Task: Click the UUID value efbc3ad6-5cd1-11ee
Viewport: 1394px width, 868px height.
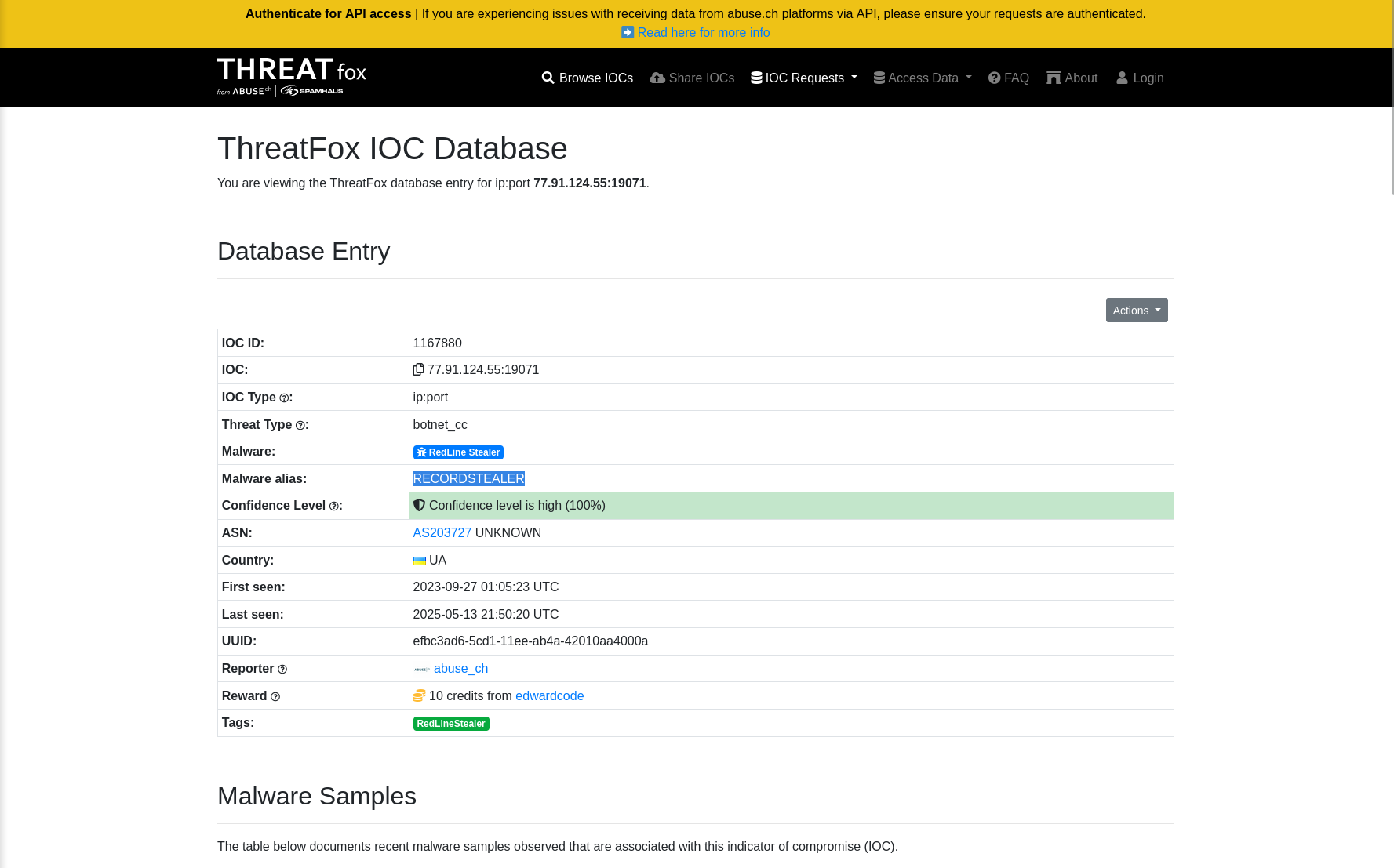Action: point(531,641)
